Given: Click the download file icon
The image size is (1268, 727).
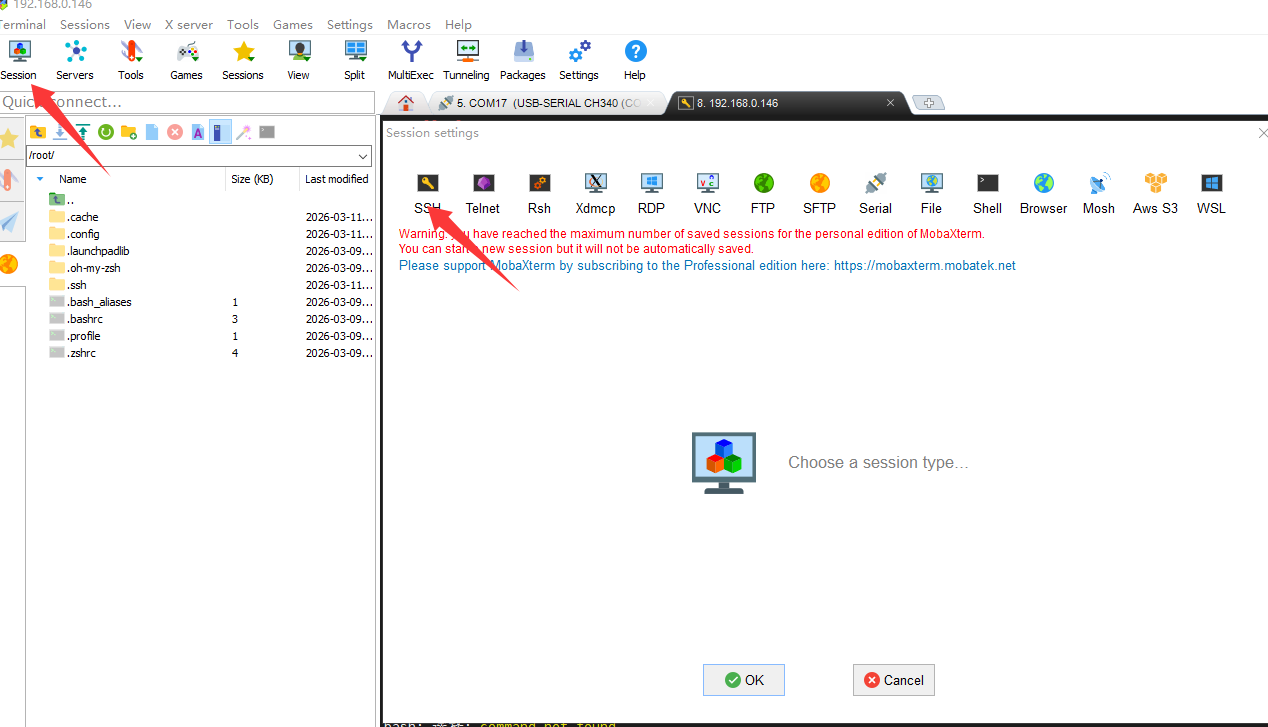Looking at the screenshot, I should [x=60, y=132].
